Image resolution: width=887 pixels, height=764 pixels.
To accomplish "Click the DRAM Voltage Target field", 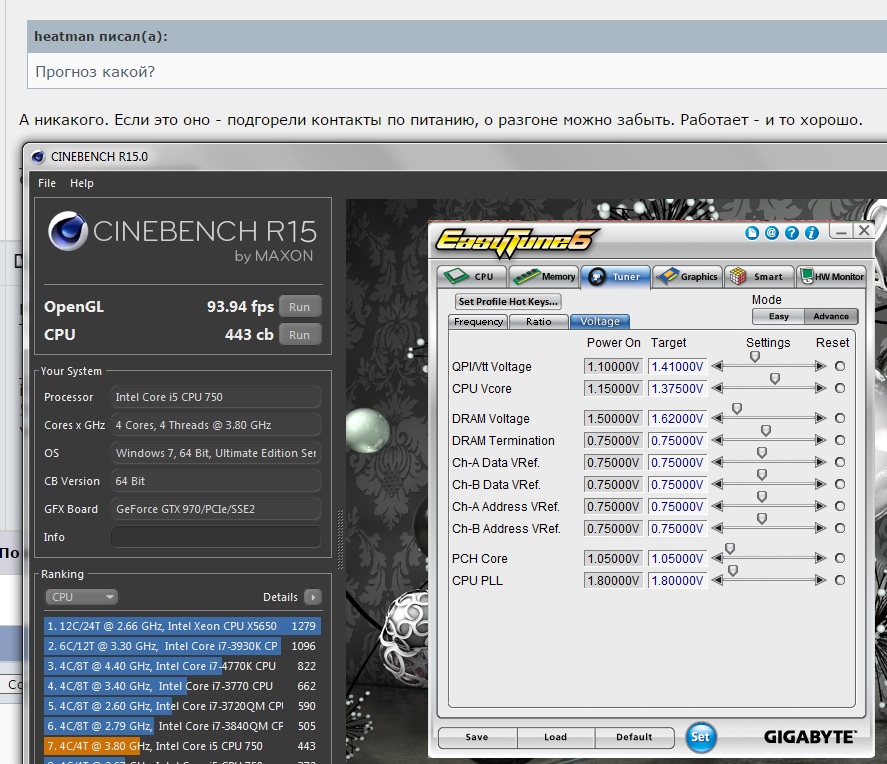I will 677,419.
